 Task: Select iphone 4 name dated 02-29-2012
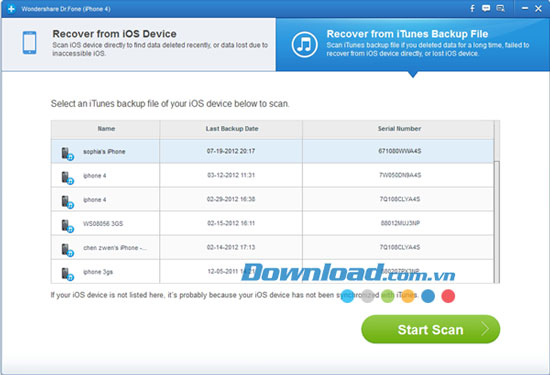pos(94,200)
